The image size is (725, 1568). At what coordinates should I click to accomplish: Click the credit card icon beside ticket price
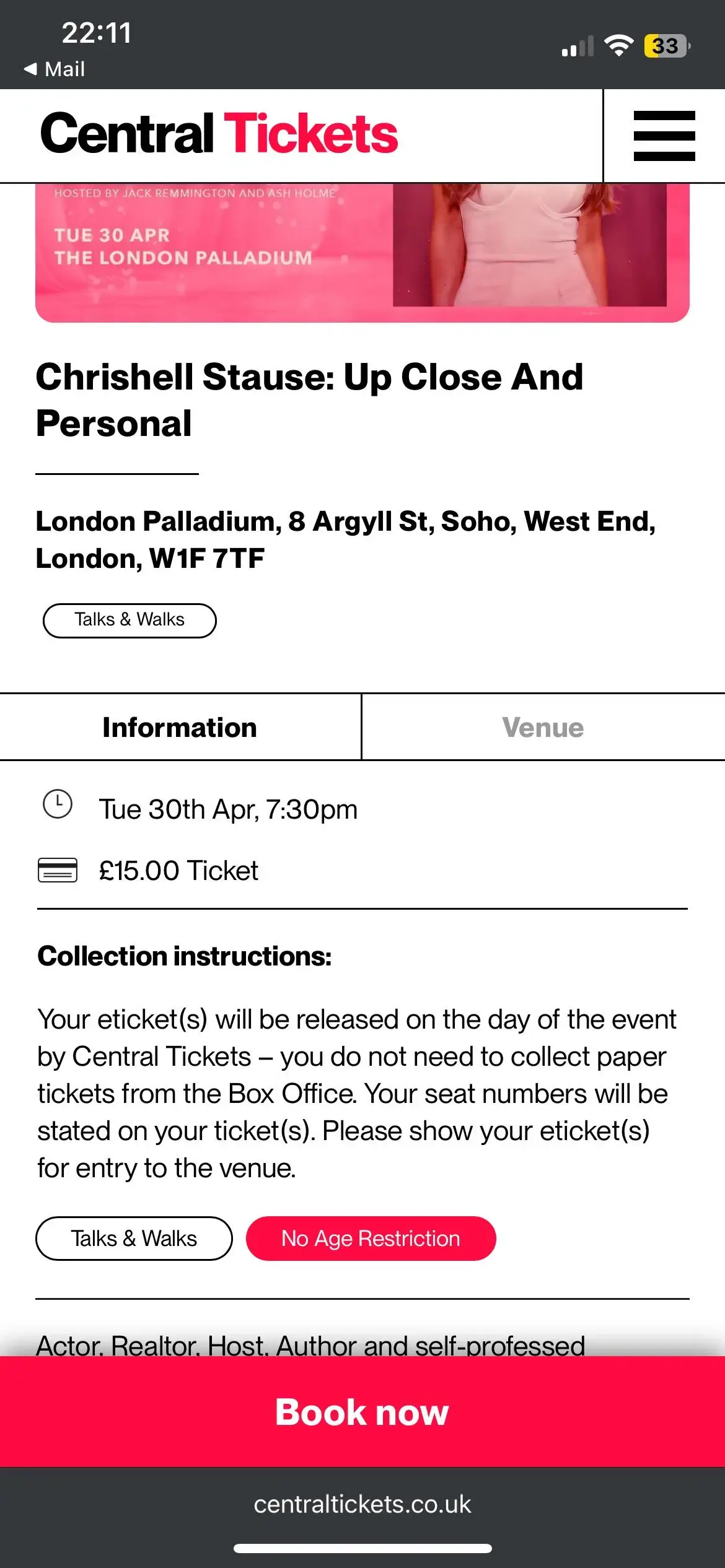pyautogui.click(x=57, y=870)
